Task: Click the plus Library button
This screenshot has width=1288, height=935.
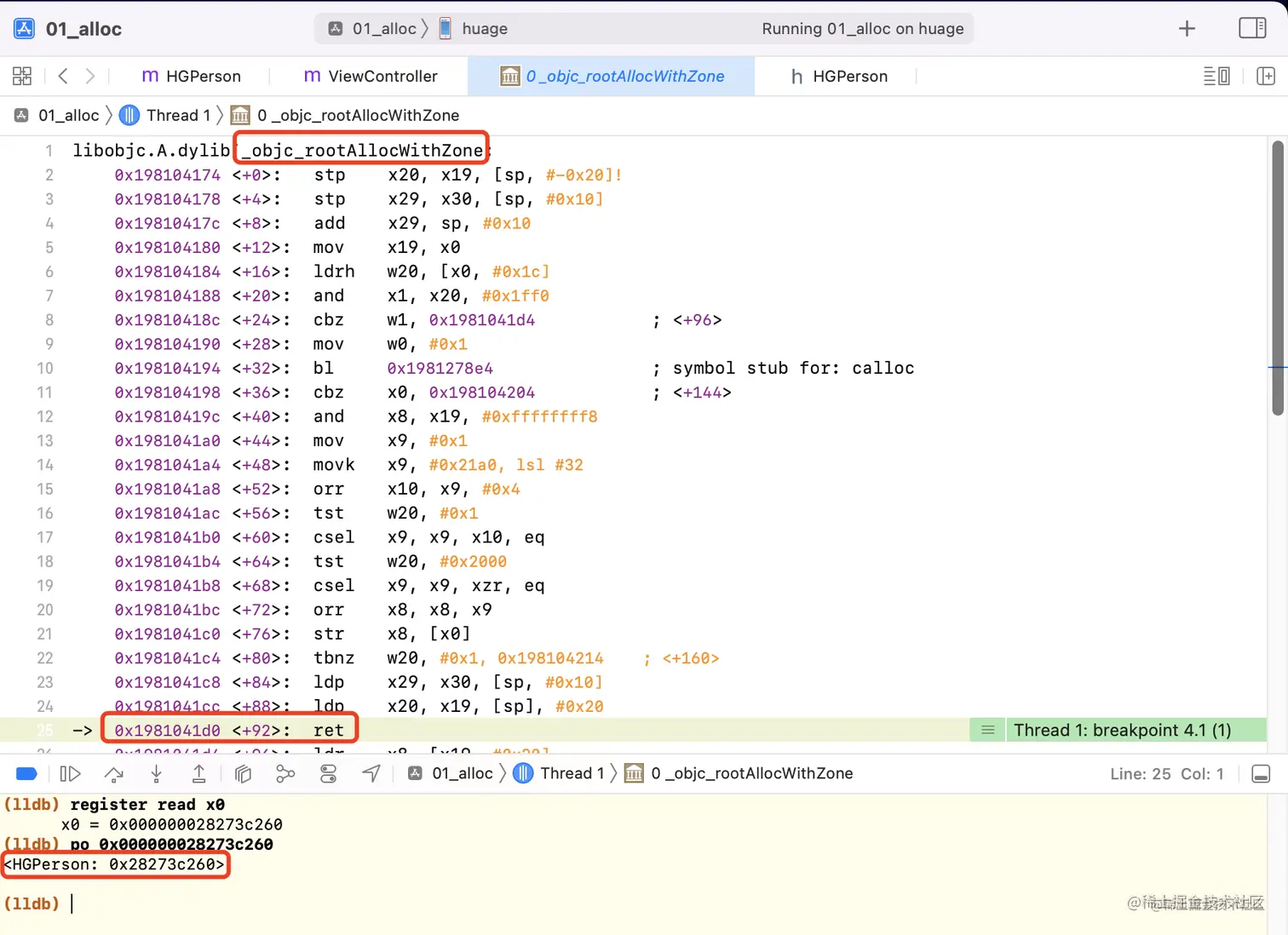Action: [1187, 29]
